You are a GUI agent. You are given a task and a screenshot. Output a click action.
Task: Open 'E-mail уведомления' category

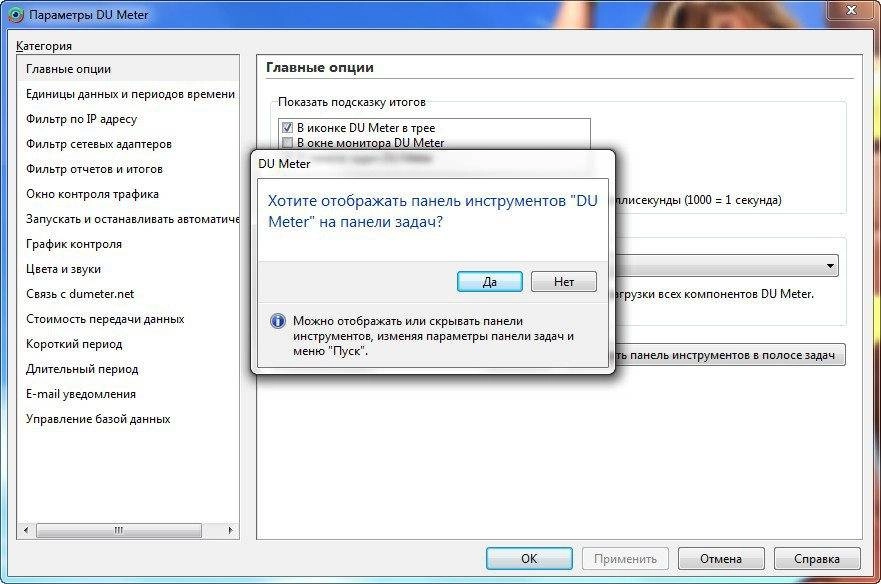coord(128,394)
